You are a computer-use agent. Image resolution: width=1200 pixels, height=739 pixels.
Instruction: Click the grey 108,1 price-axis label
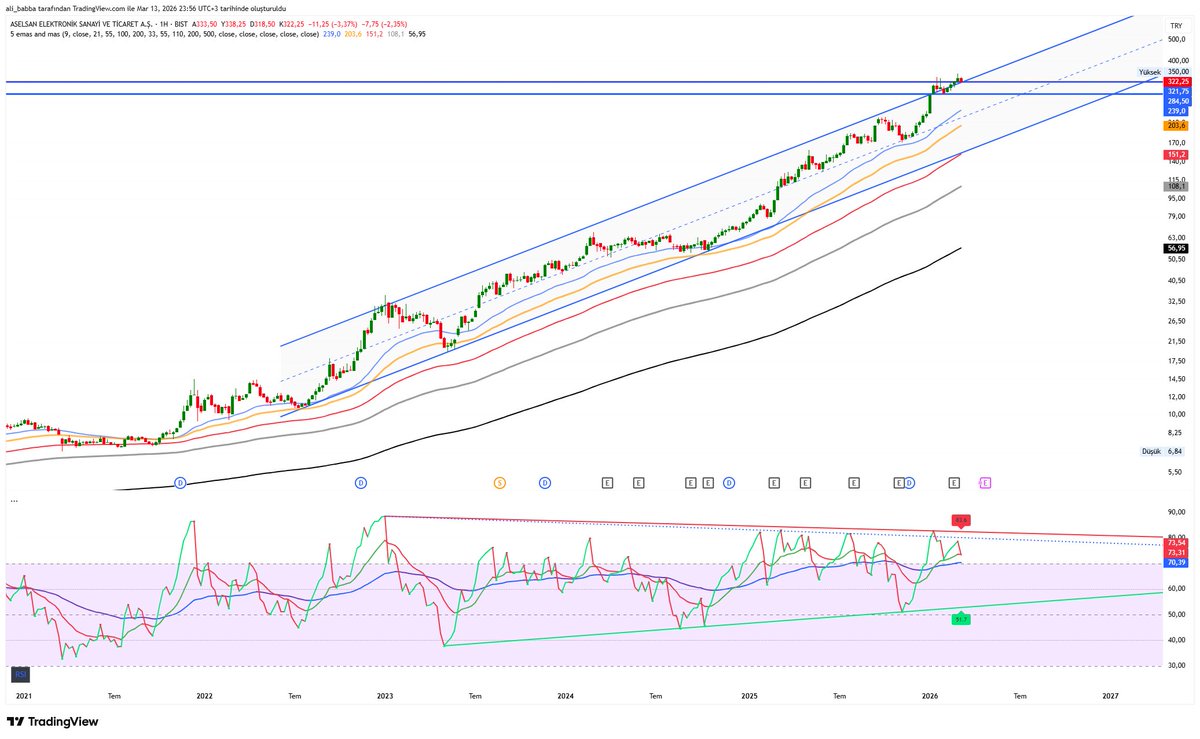pos(1176,187)
